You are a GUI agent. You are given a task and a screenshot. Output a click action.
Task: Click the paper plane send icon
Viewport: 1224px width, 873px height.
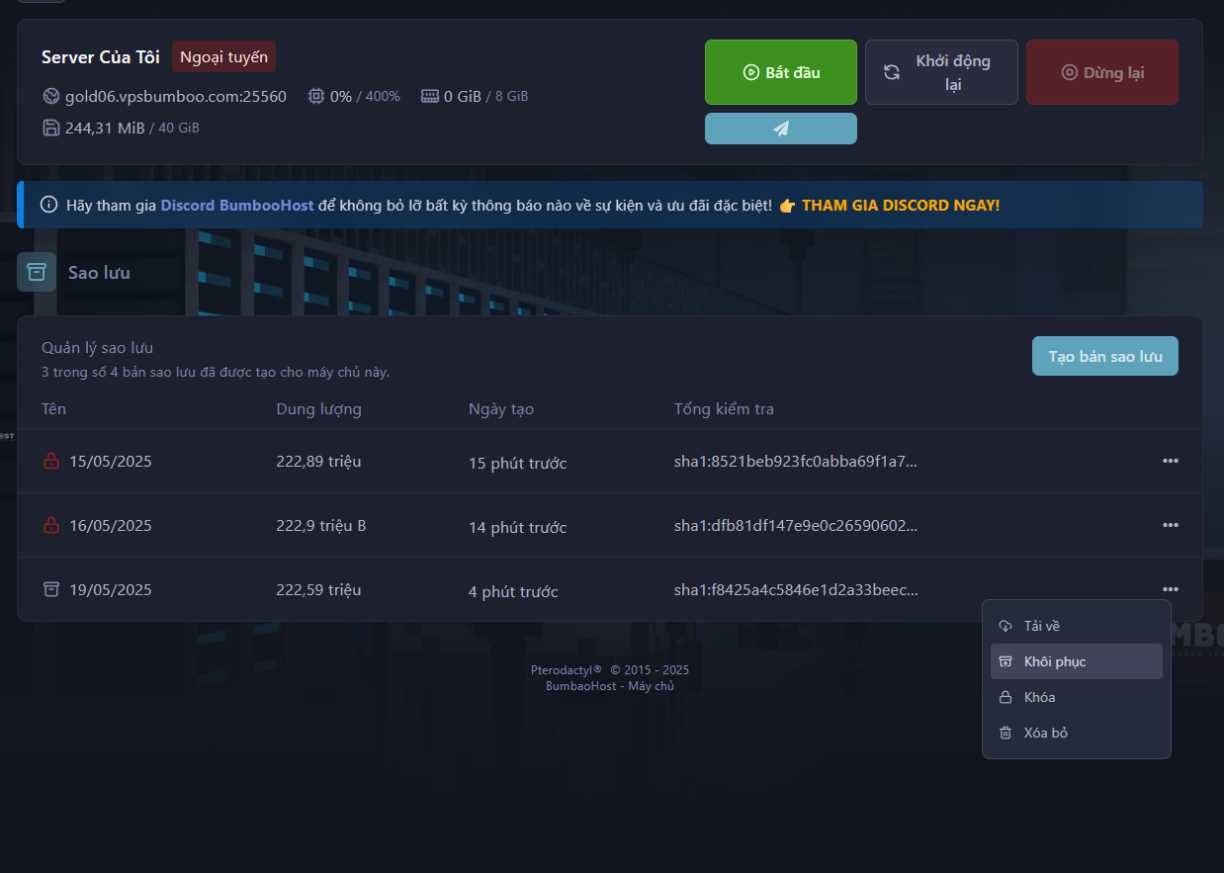coord(780,128)
